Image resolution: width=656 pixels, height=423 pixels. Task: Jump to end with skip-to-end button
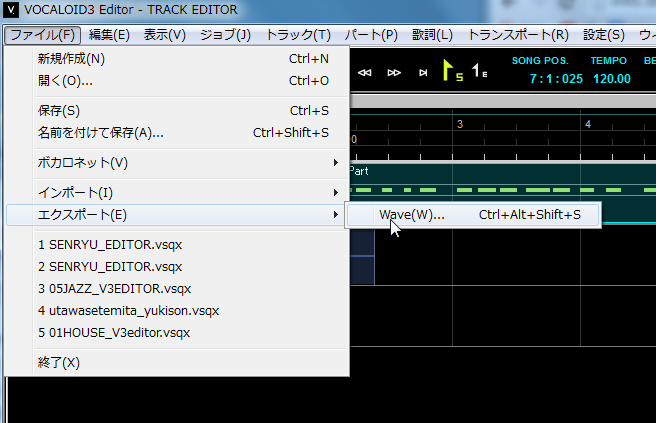[423, 73]
